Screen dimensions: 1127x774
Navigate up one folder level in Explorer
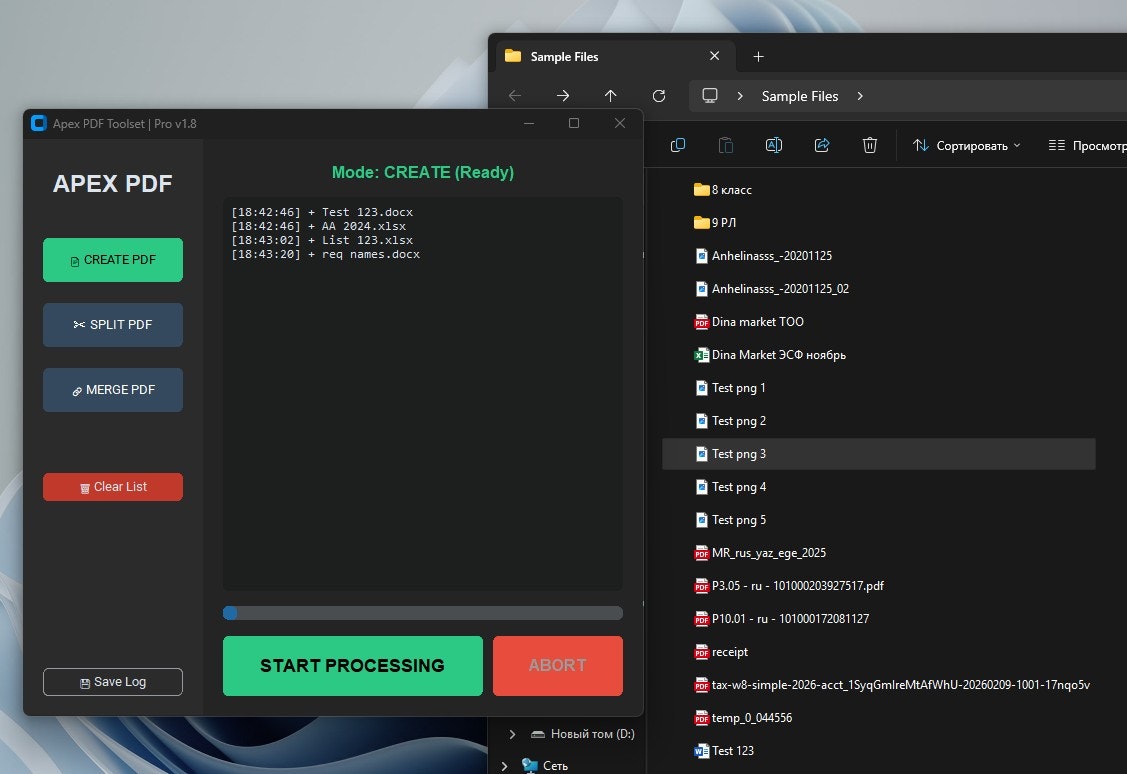pos(610,96)
